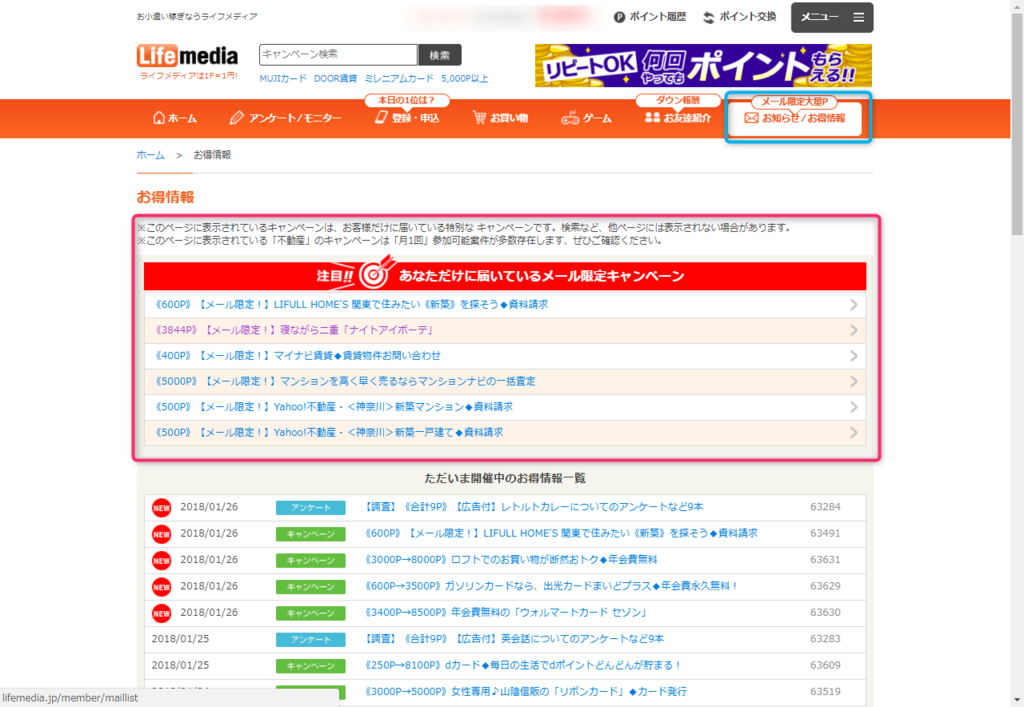Viewport: 1024px width, 707px height.
Task: Open ポイント履歴 link
Action: click(x=650, y=17)
